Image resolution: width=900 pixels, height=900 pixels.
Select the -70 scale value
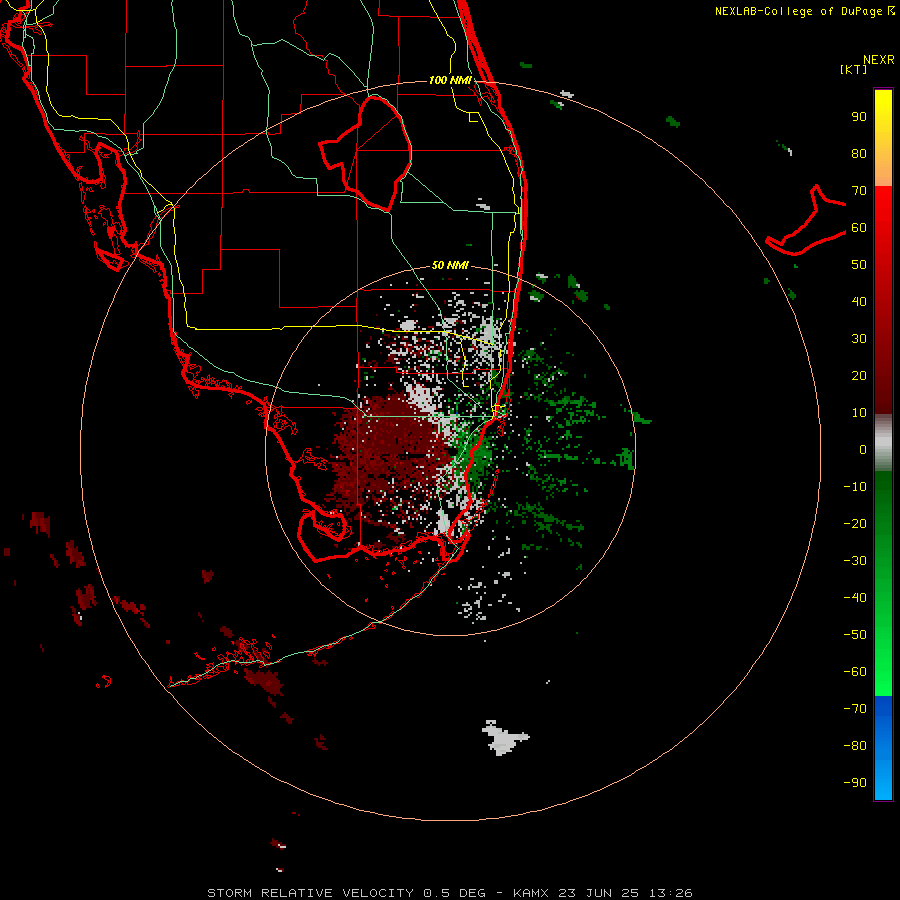pos(855,709)
